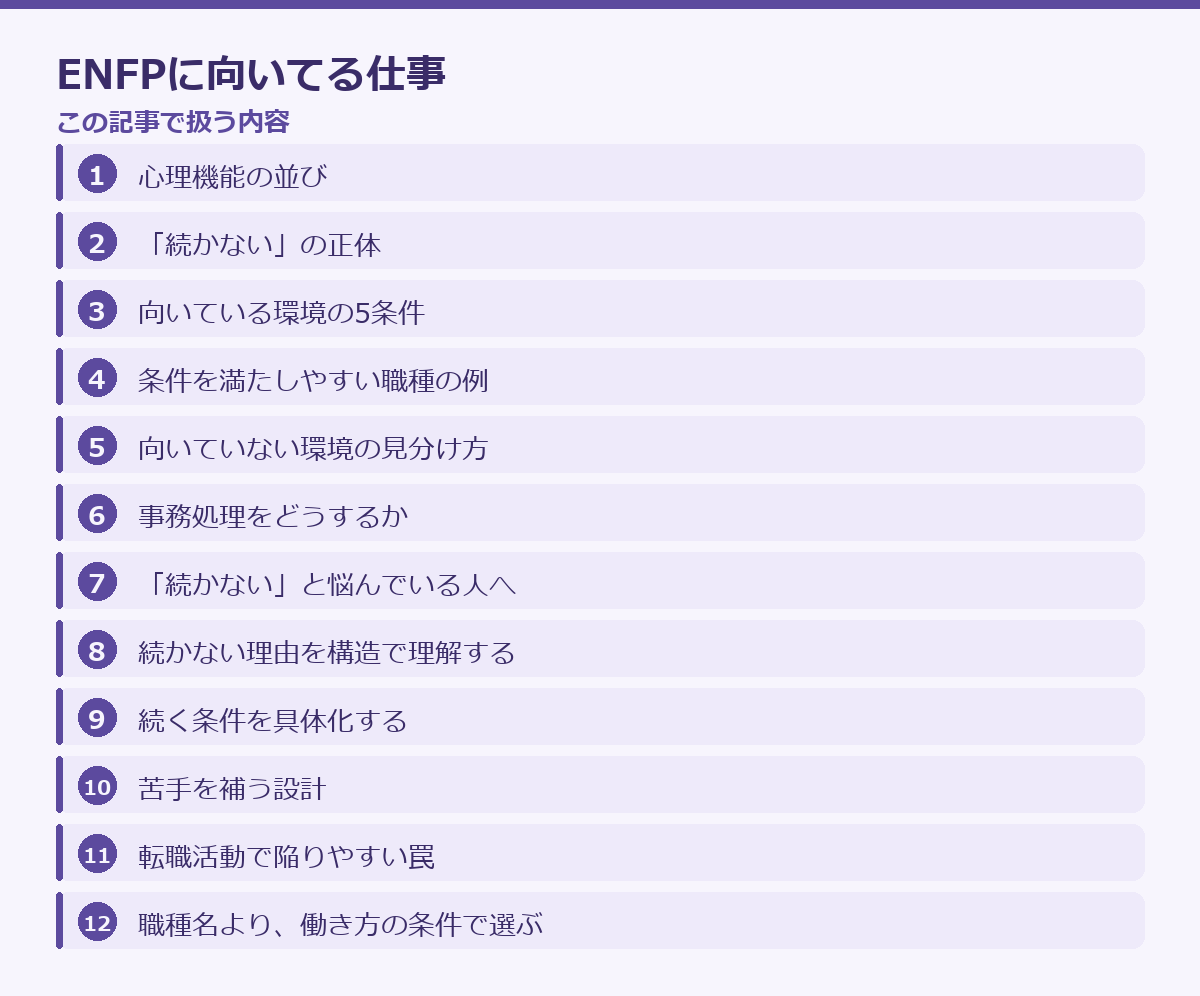Select "転職活動で陥りやすい罠"

(600, 853)
